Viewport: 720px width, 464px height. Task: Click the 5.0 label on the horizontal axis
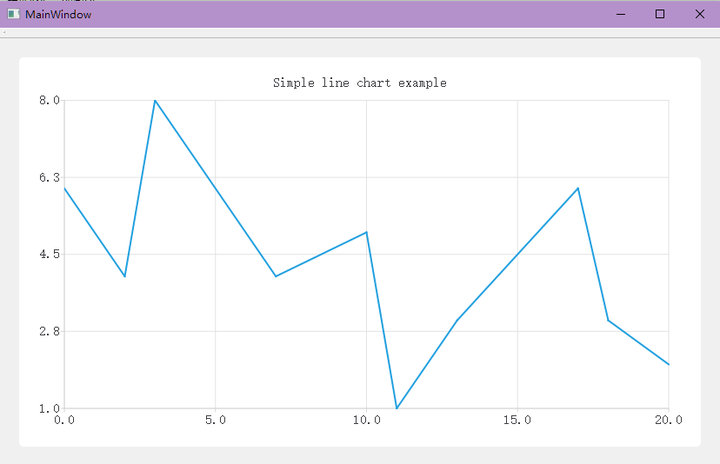(x=215, y=421)
